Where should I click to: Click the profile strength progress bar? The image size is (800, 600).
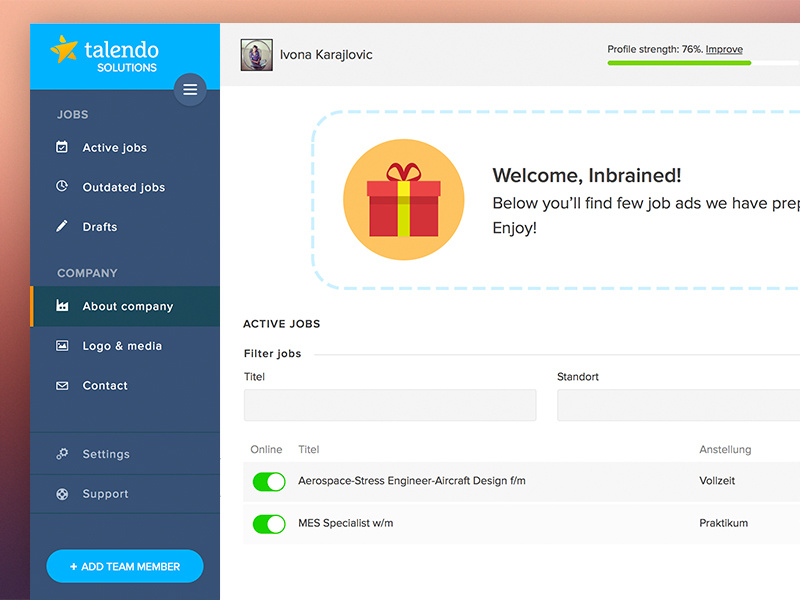703,63
